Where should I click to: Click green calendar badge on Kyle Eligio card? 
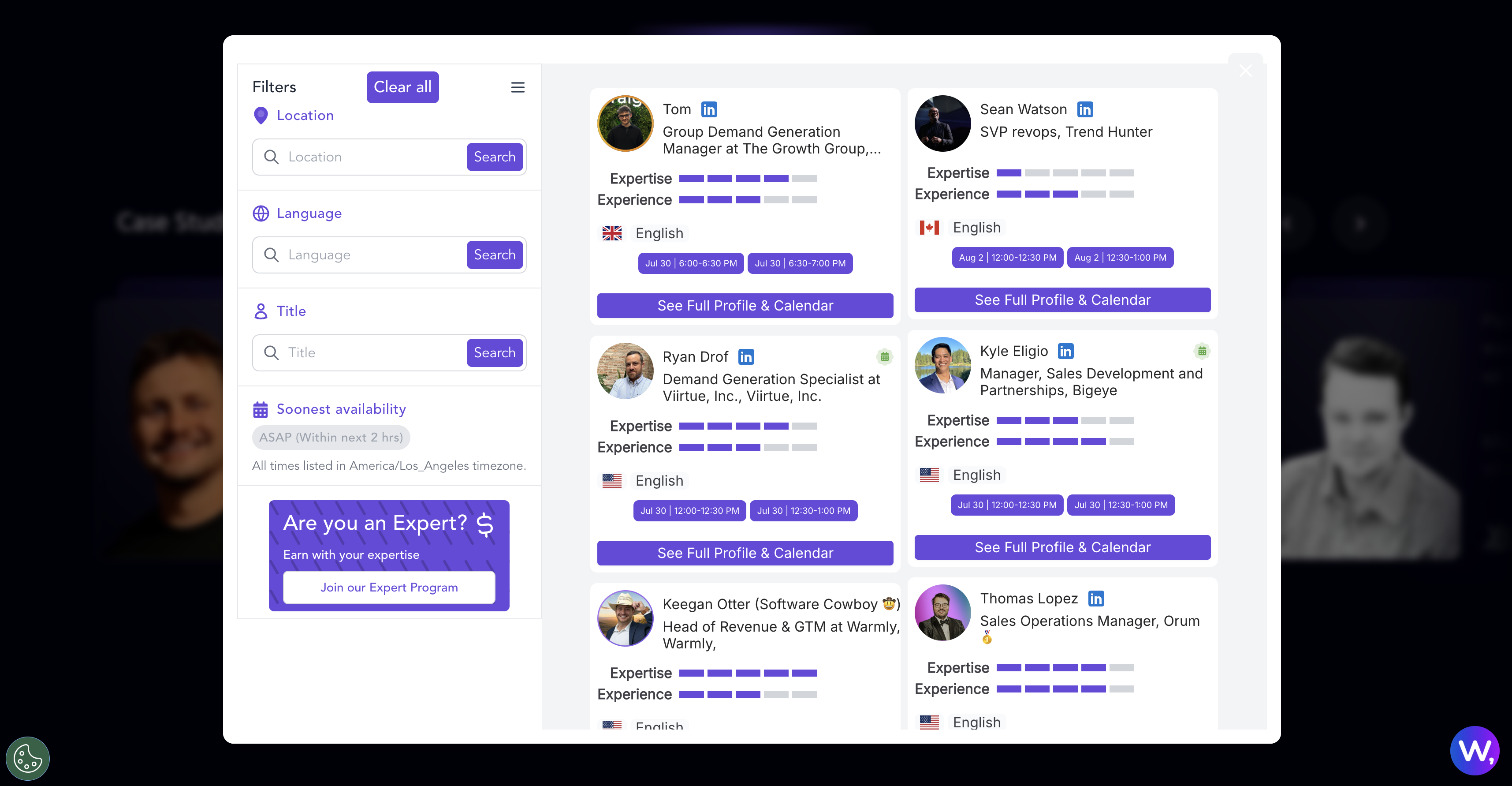1202,351
